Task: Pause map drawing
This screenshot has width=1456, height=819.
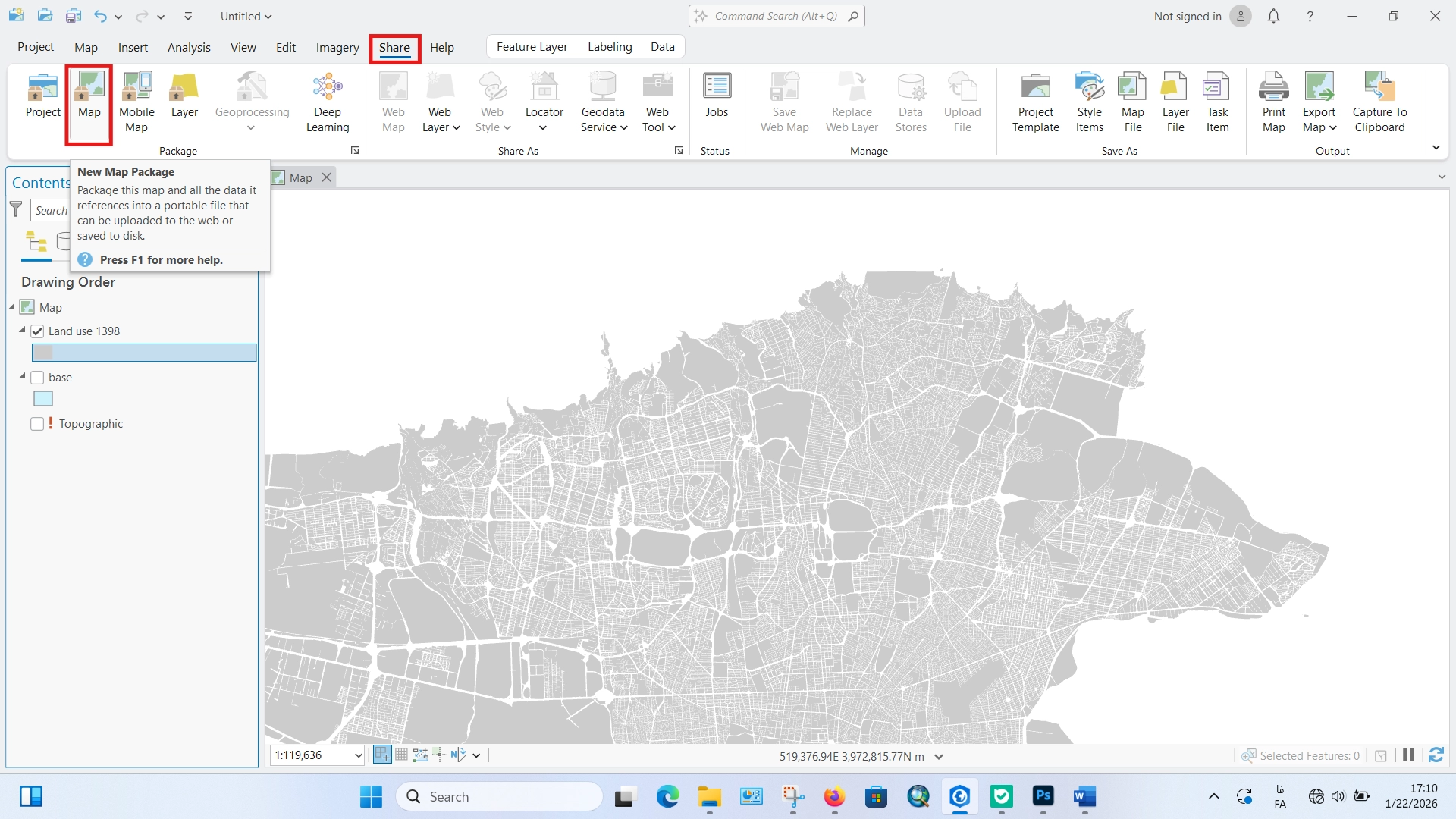Action: pyautogui.click(x=1408, y=755)
